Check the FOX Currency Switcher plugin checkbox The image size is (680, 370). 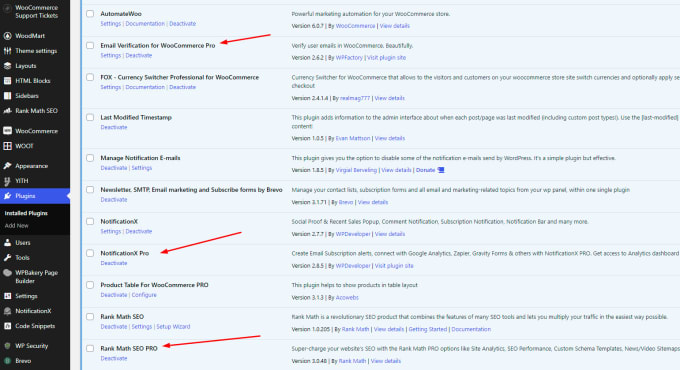[x=90, y=77]
